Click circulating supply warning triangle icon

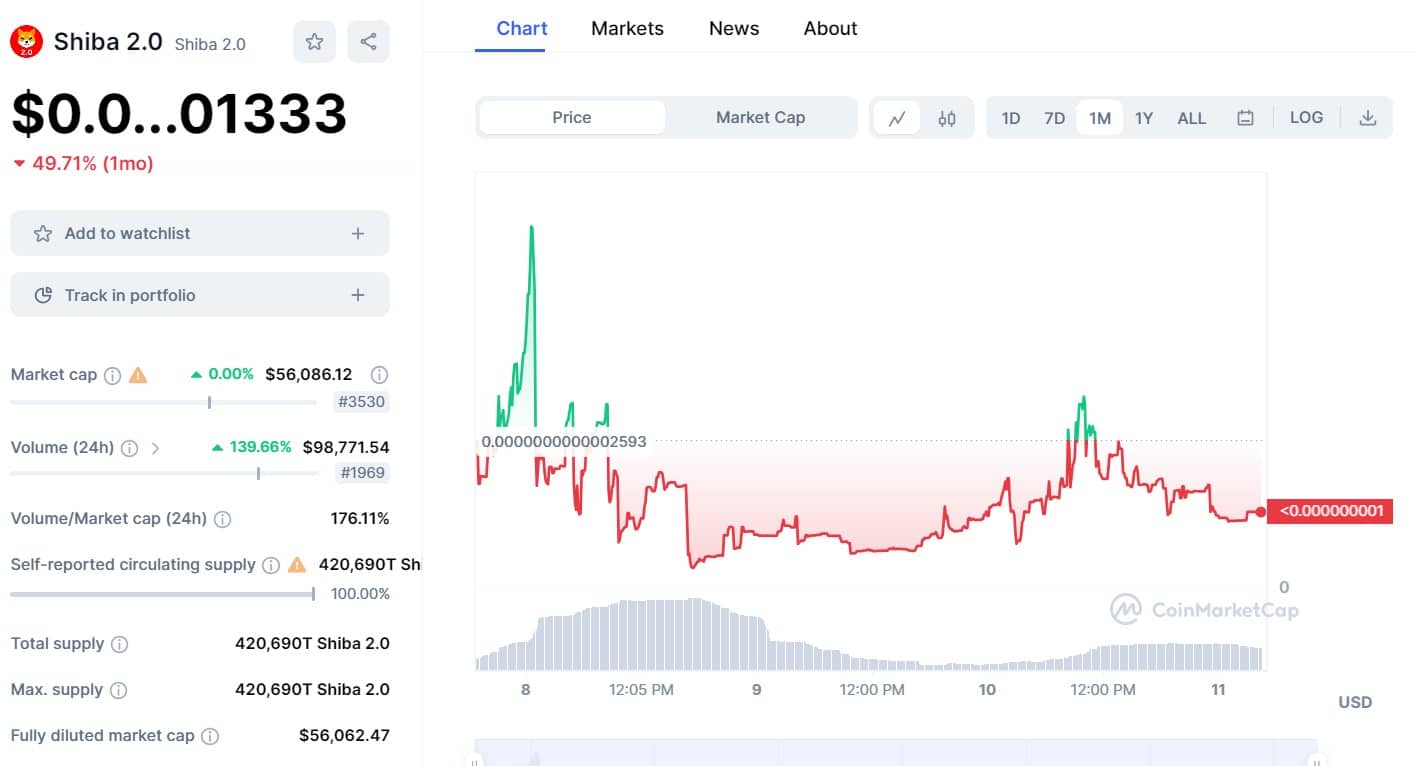(297, 565)
